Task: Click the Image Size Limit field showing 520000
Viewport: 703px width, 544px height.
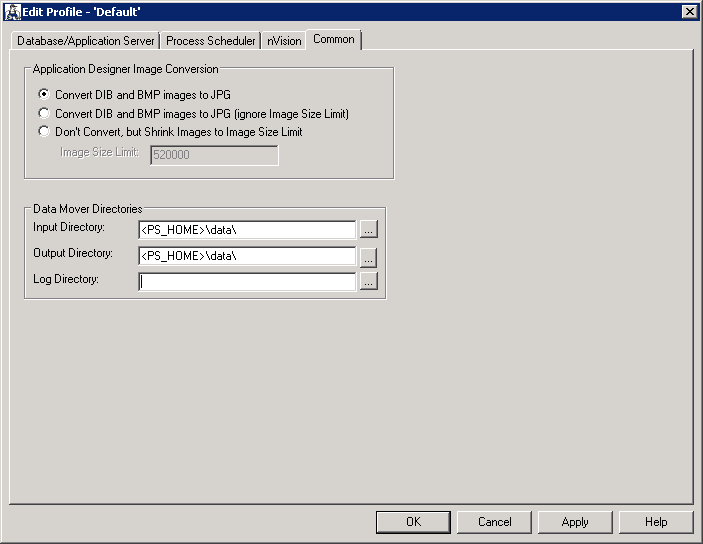Action: click(214, 155)
